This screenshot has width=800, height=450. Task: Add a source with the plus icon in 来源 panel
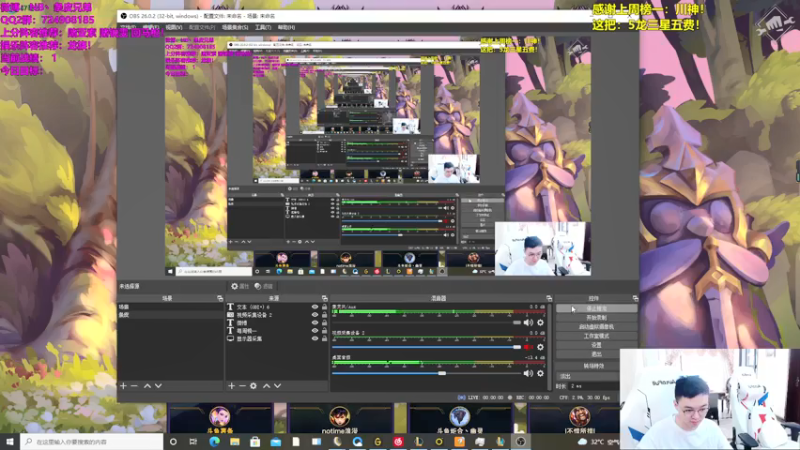click(231, 386)
